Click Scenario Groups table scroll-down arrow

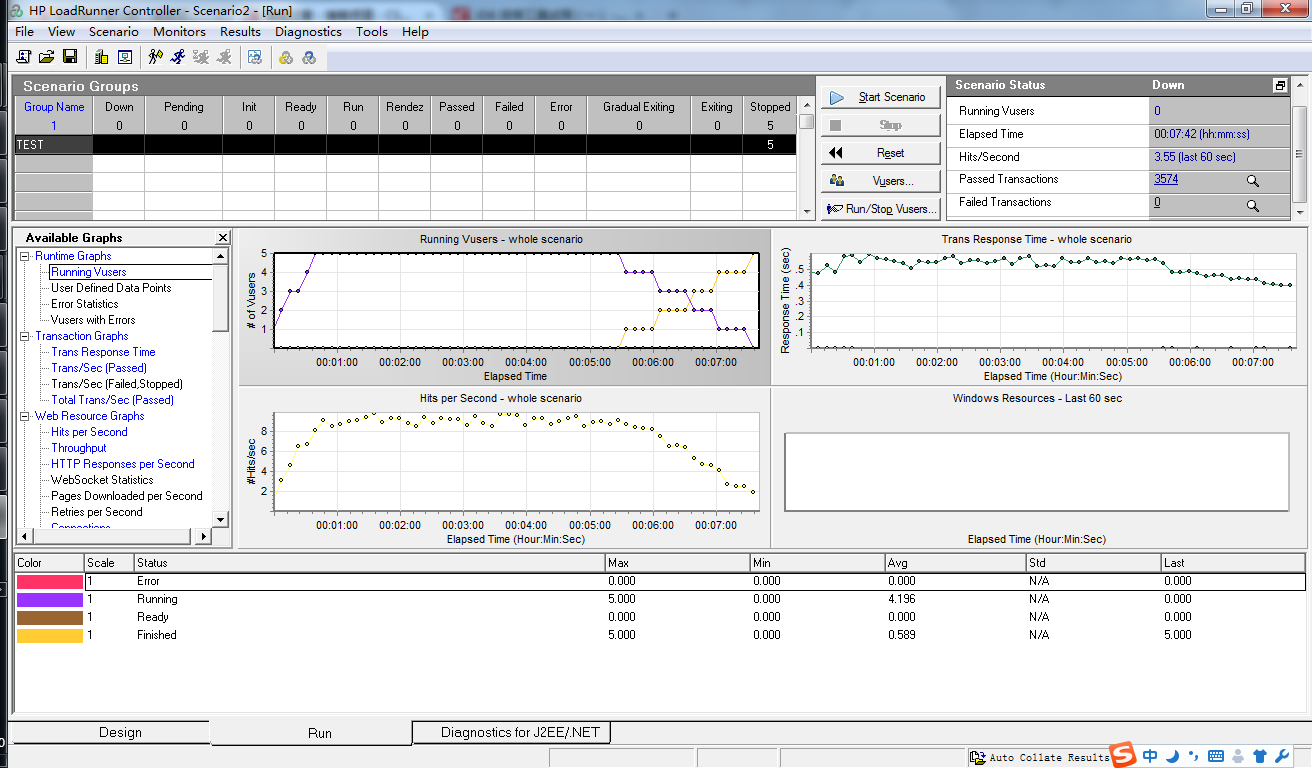pyautogui.click(x=806, y=212)
